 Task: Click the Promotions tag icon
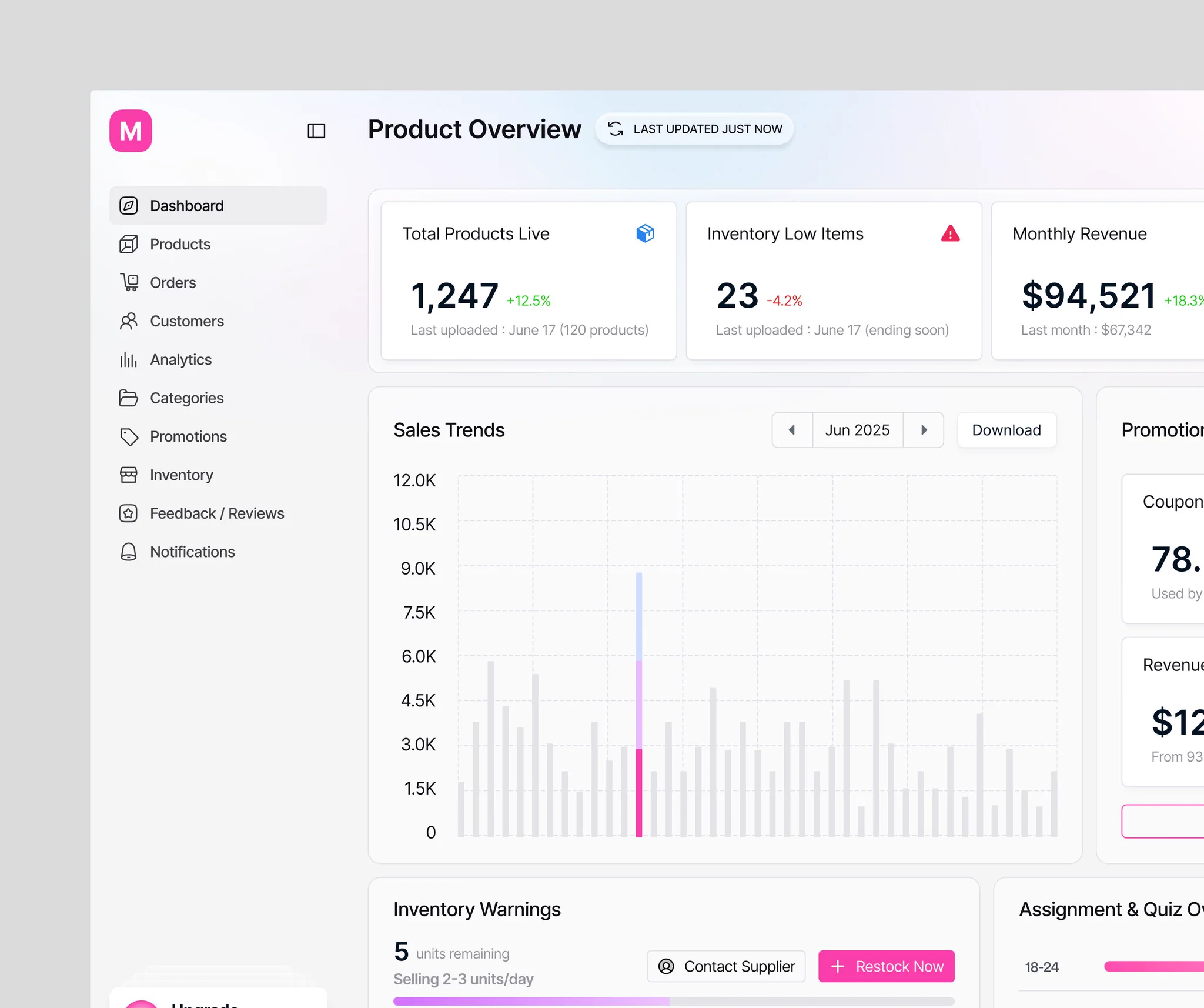[129, 436]
